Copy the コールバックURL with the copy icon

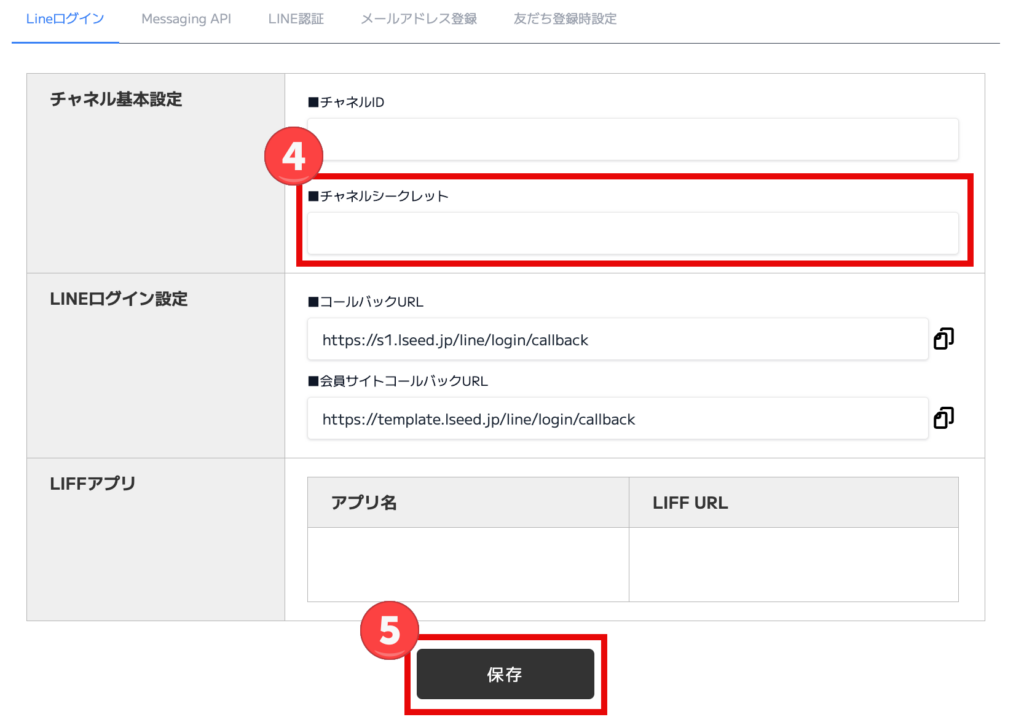tap(943, 340)
